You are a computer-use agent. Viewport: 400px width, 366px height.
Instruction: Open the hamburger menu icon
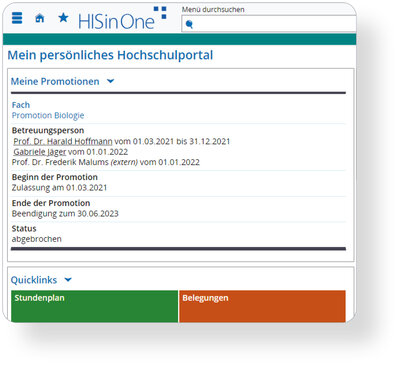pos(17,18)
